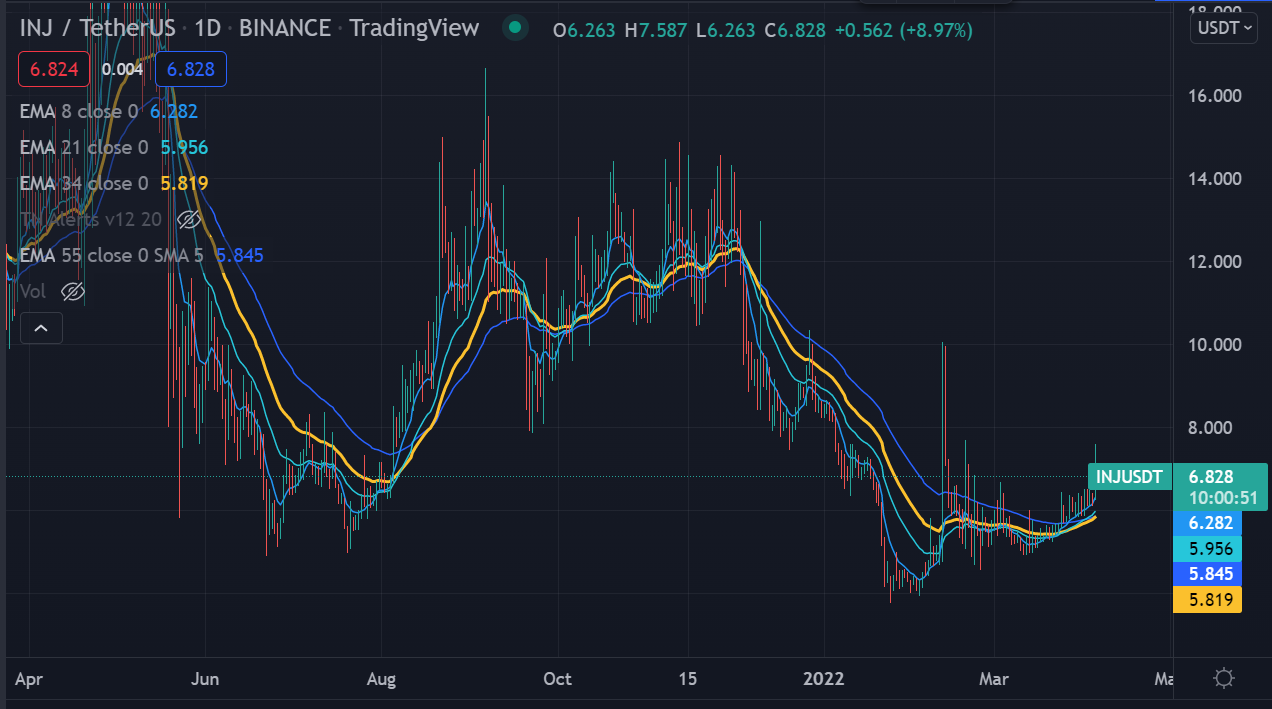The width and height of the screenshot is (1272, 709).
Task: Open the USDT currency dropdown
Action: click(x=1223, y=28)
